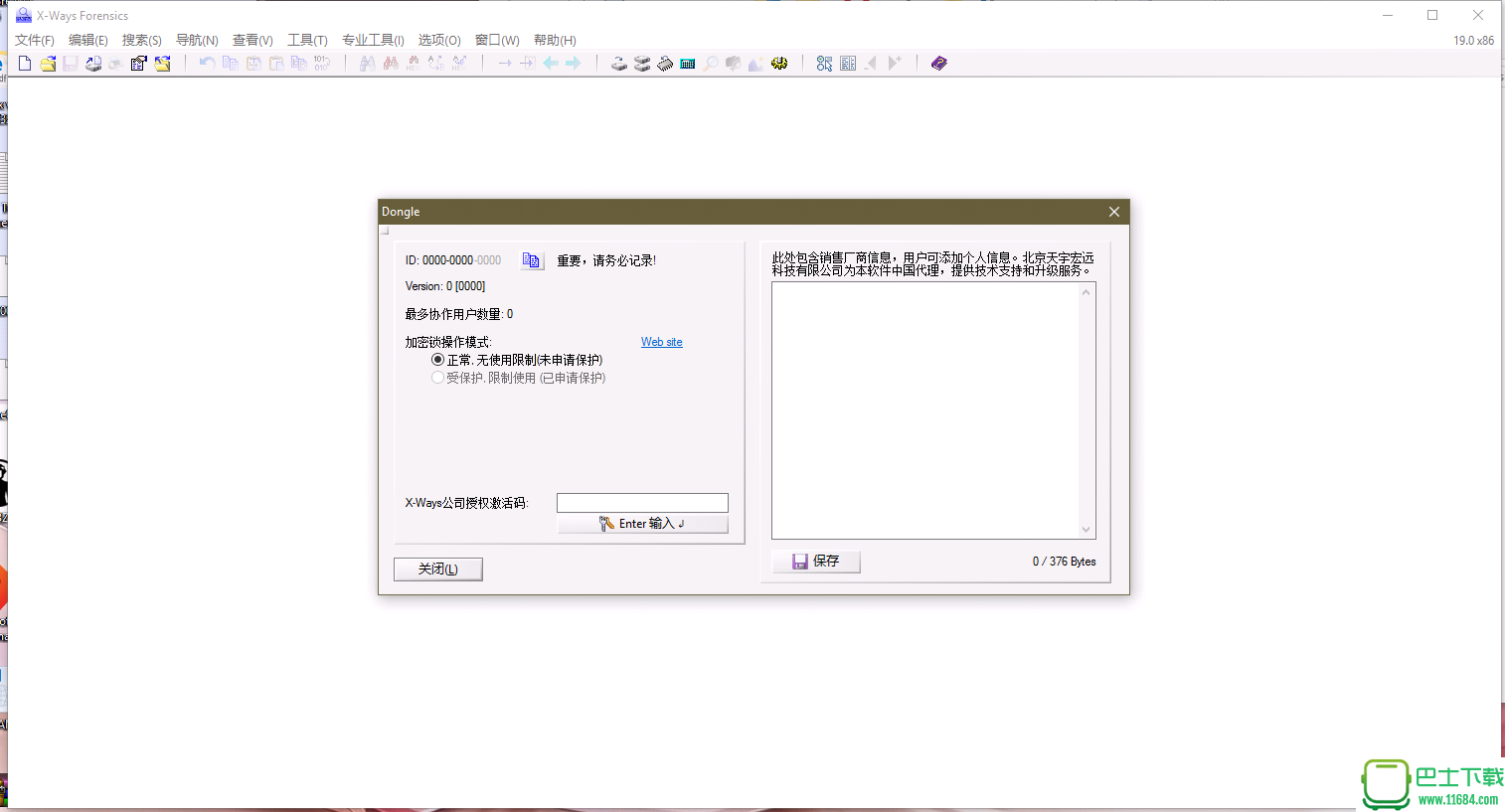
Task: Click the dongle ID text 0000-0000-0000
Action: click(x=462, y=260)
